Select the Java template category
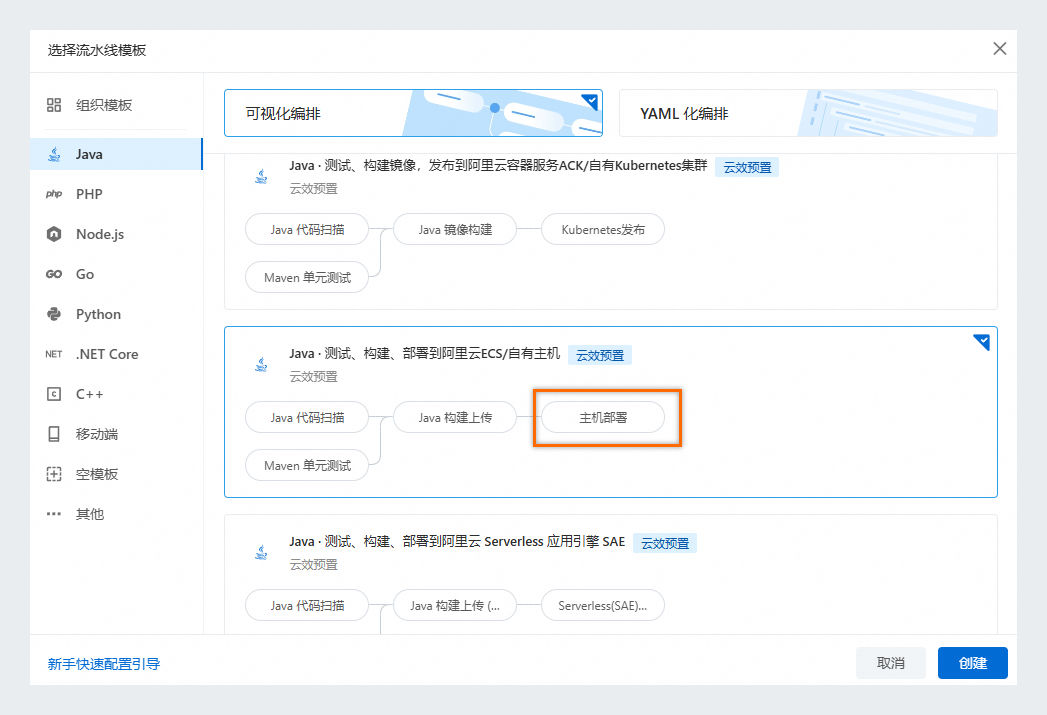 (116, 154)
